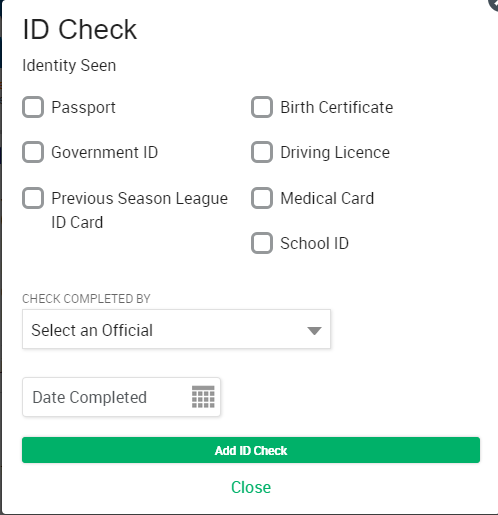
Task: Click the Medical Card label text
Action: click(x=327, y=198)
